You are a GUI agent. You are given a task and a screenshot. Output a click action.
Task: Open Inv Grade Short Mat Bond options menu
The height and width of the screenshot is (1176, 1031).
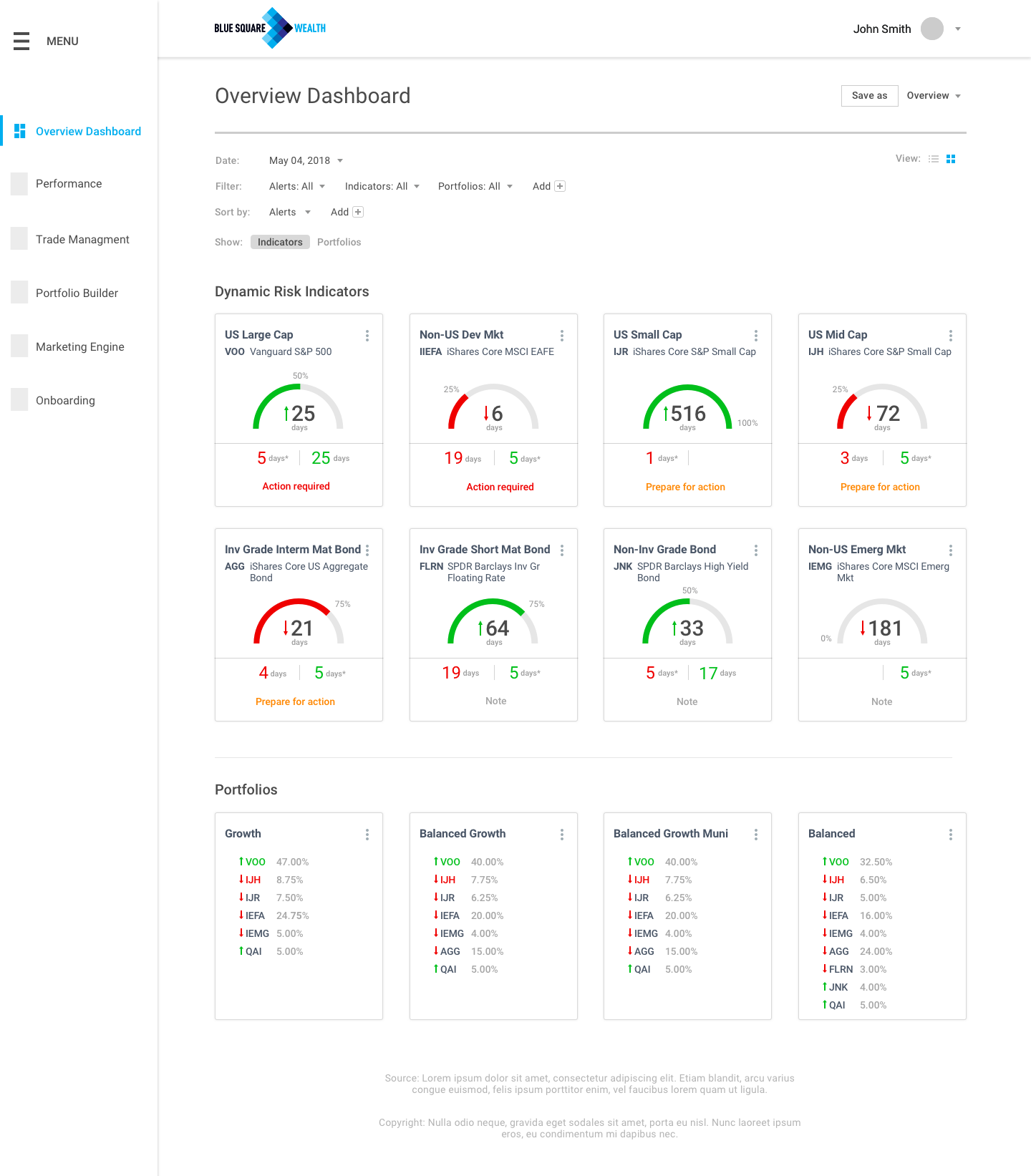click(x=562, y=550)
